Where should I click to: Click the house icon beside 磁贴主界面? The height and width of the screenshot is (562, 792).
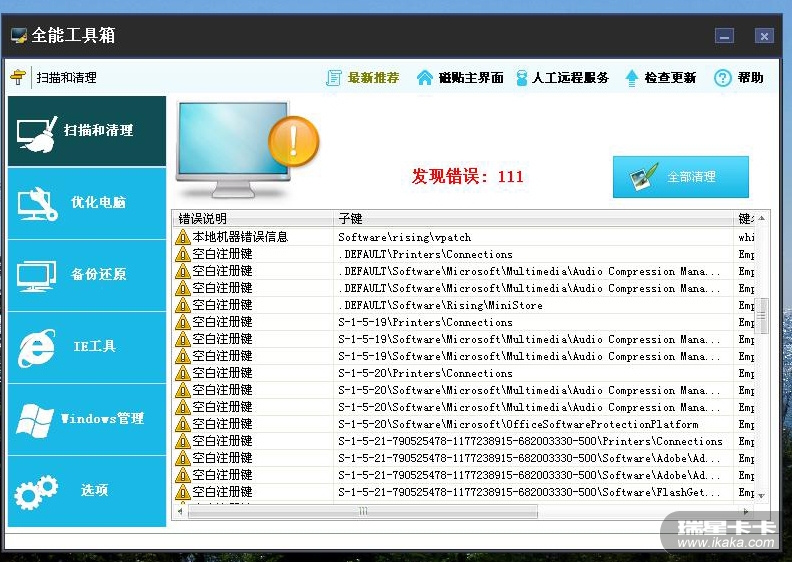(x=424, y=78)
